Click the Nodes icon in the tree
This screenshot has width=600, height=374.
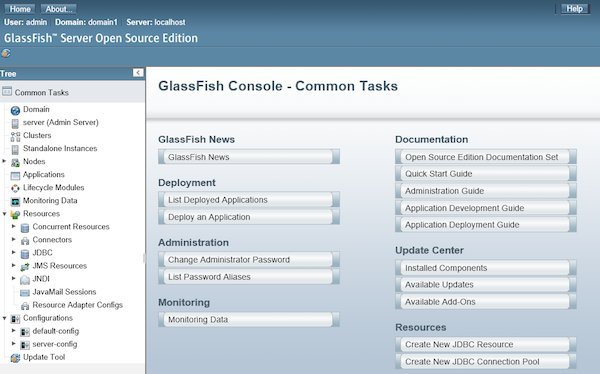[15, 163]
